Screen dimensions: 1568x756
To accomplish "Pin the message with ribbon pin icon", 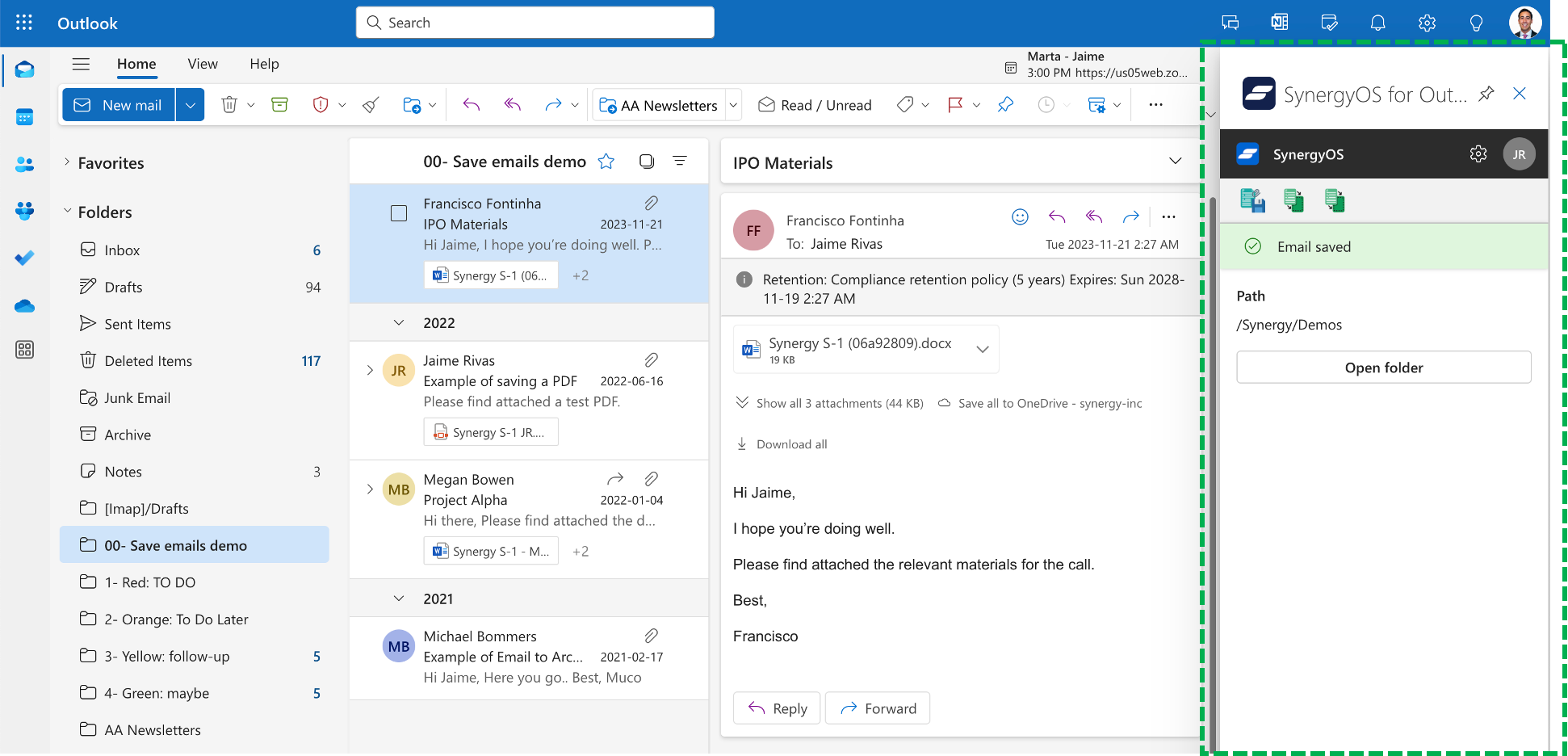I will point(1005,105).
